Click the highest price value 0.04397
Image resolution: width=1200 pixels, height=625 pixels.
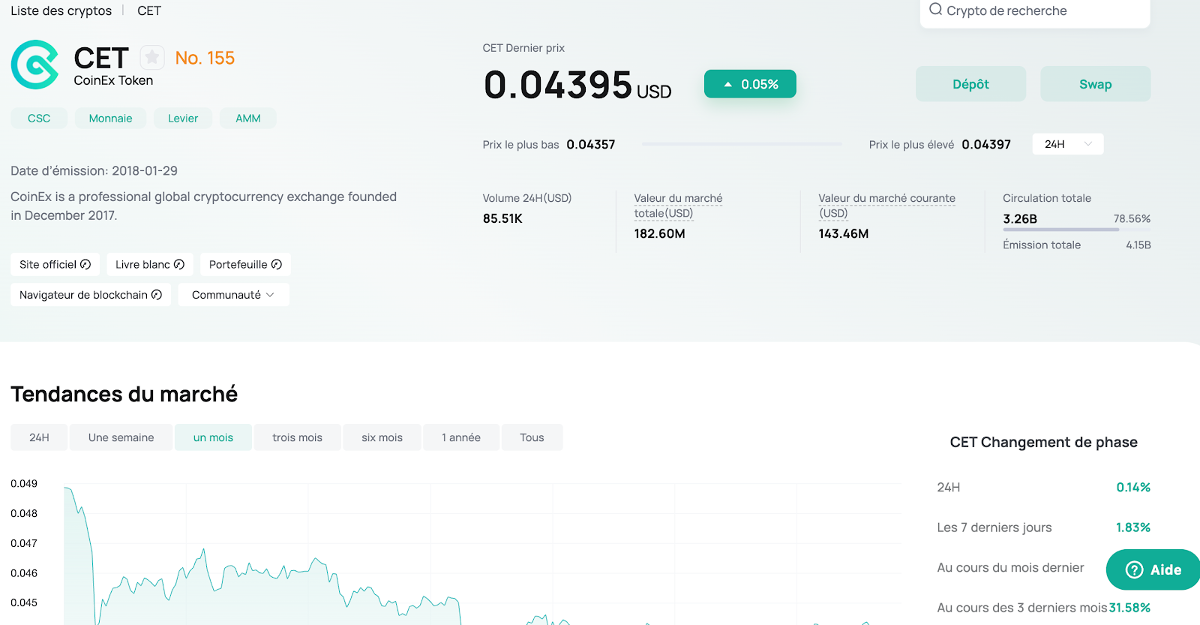coord(987,144)
